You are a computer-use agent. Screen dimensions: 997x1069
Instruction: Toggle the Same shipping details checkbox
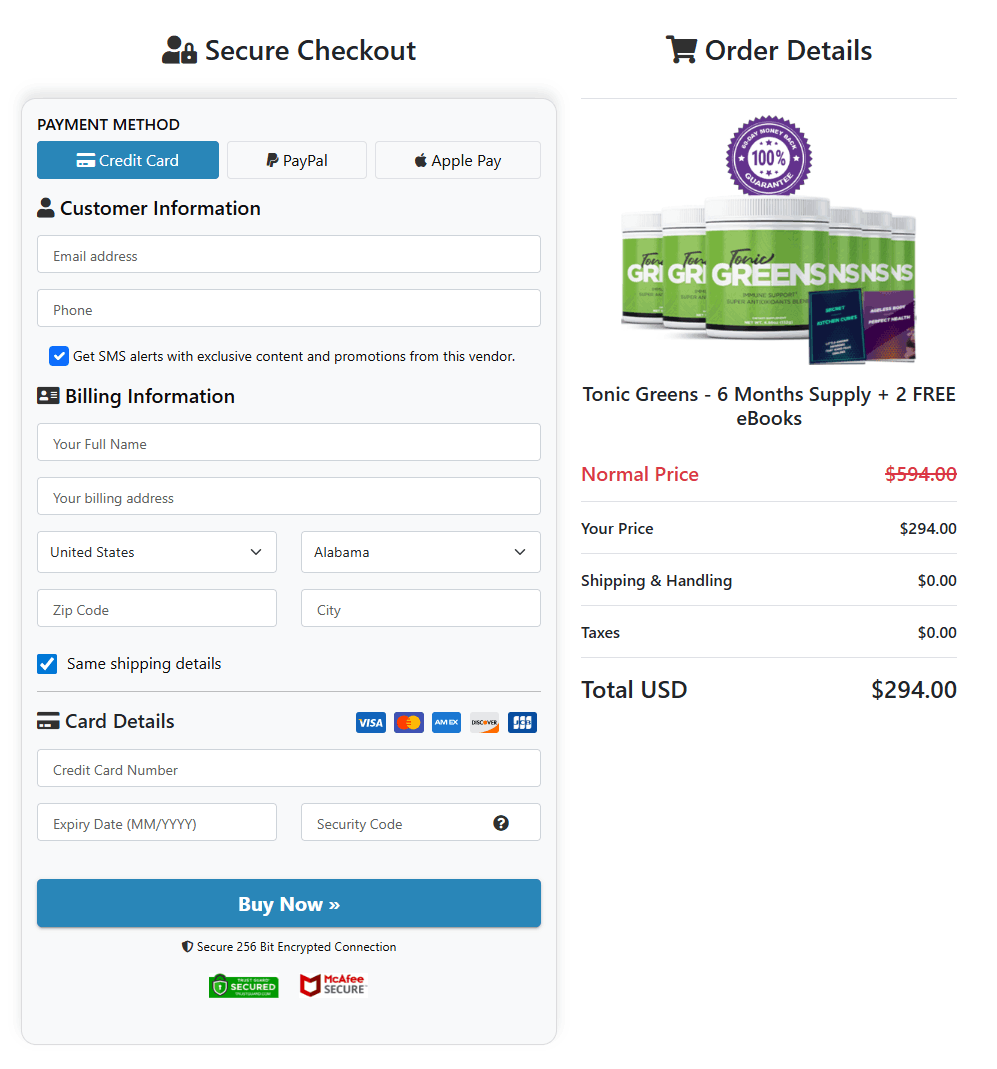click(47, 664)
